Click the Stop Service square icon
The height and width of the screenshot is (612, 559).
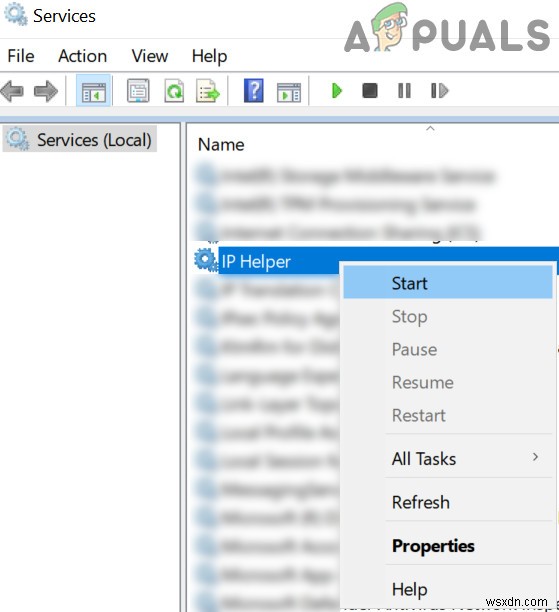pos(370,91)
